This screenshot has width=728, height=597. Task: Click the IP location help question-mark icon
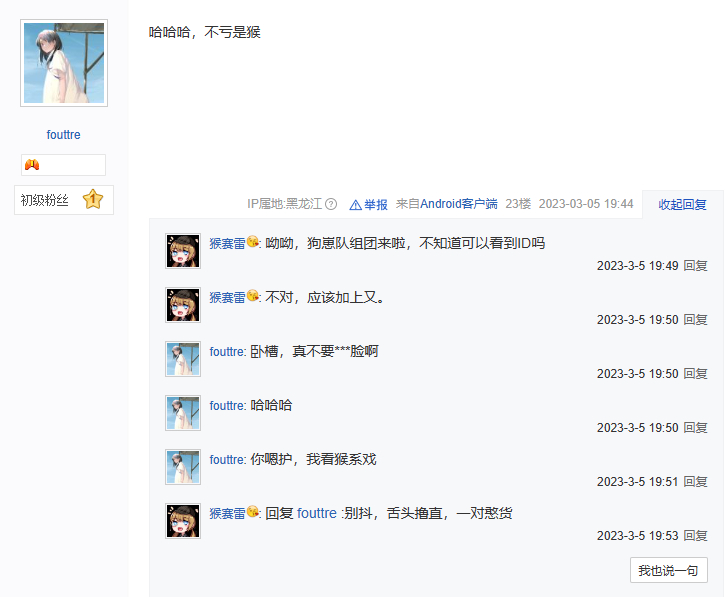[331, 204]
